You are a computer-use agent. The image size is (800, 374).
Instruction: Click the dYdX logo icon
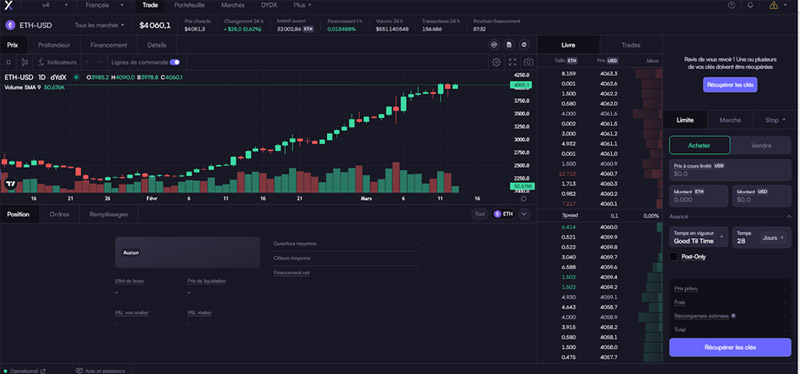pos(8,6)
